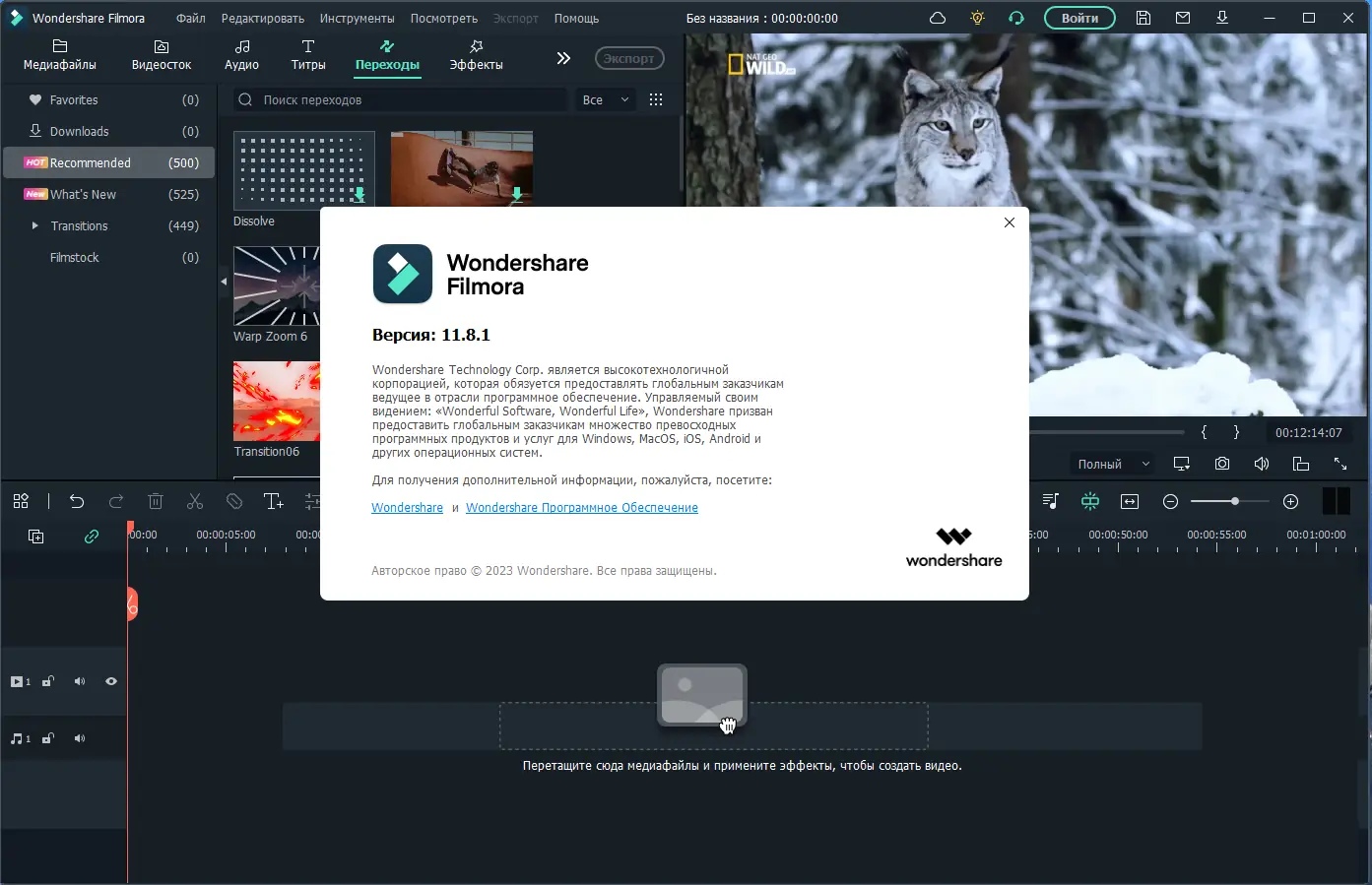Open the Инструменты menu
Viewport: 1372px width, 885px height.
pyautogui.click(x=358, y=18)
